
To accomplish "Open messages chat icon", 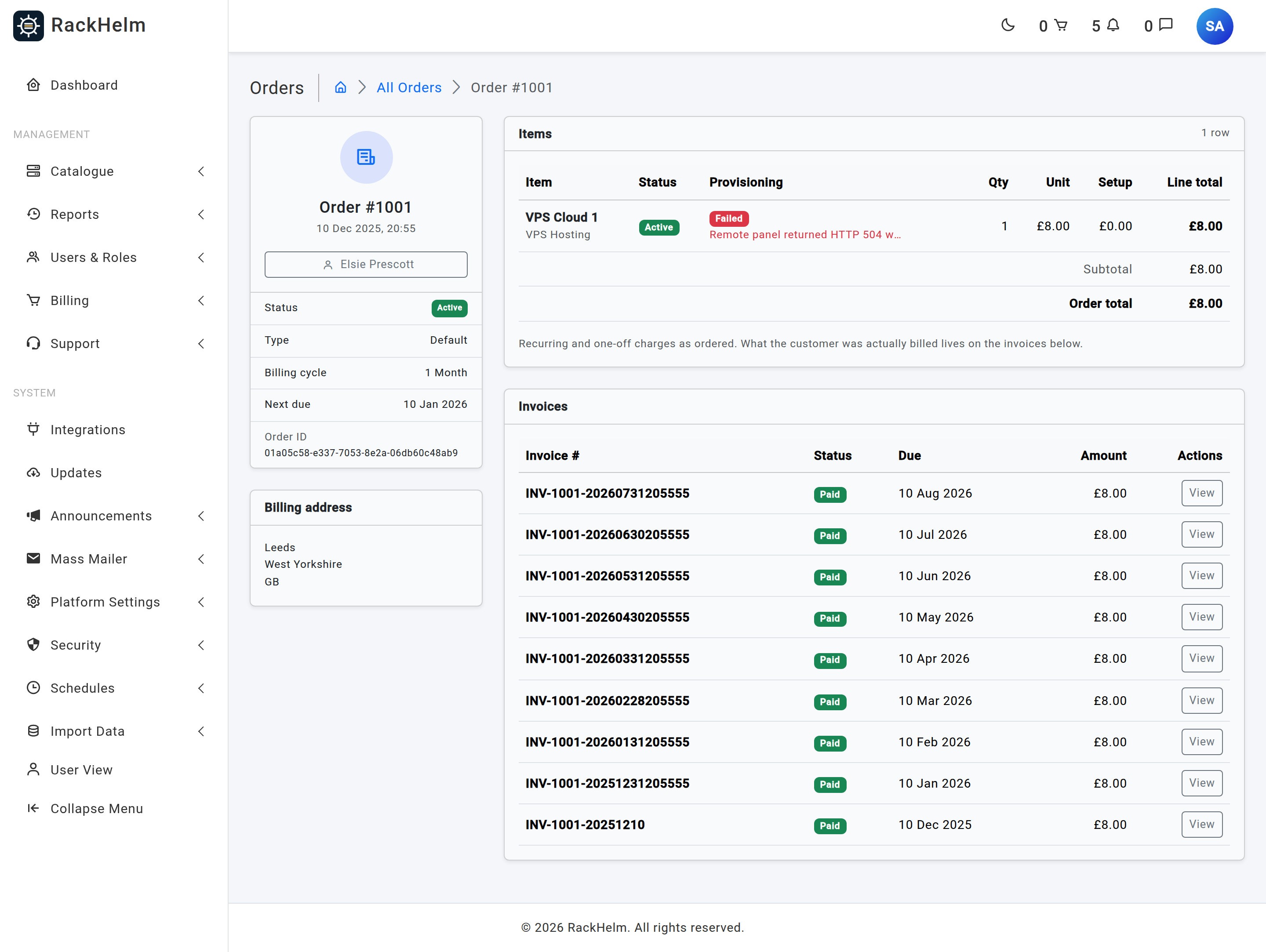I will pos(1166,25).
